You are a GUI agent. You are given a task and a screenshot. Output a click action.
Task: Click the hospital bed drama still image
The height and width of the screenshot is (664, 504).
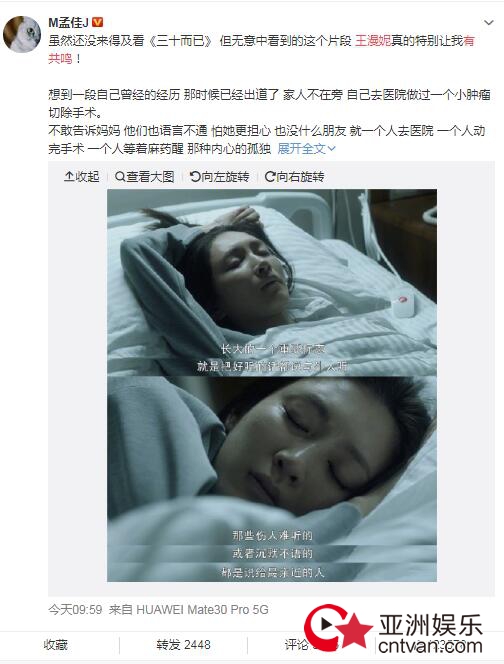pos(272,385)
